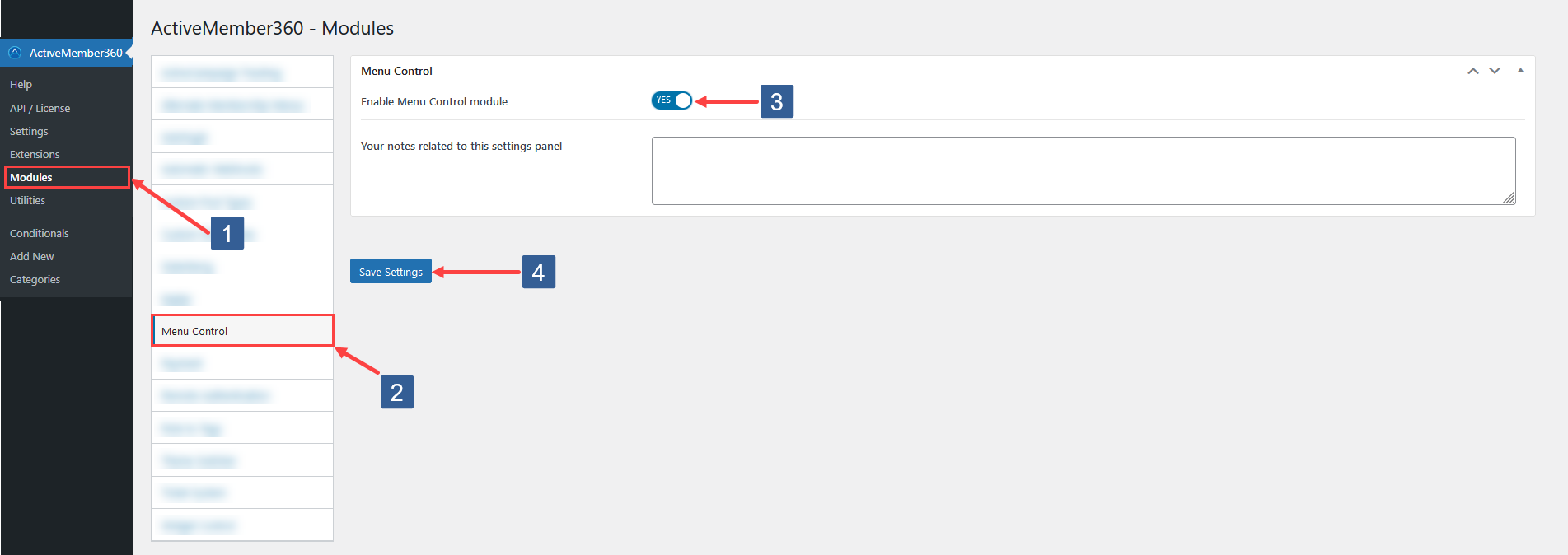
Task: Select Categories in the sidebar
Action: coord(35,279)
